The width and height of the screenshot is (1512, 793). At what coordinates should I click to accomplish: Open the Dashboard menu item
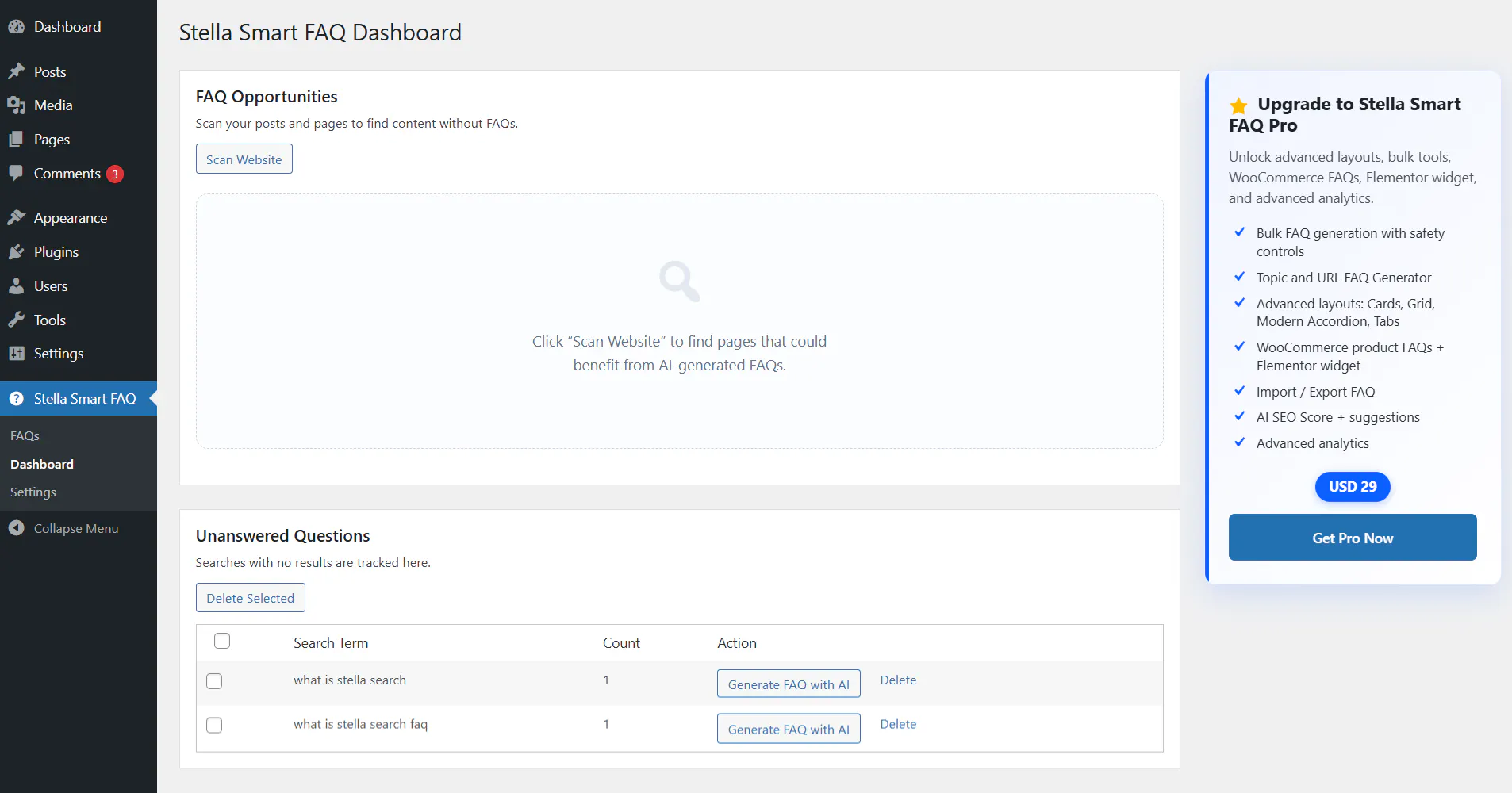point(79,26)
